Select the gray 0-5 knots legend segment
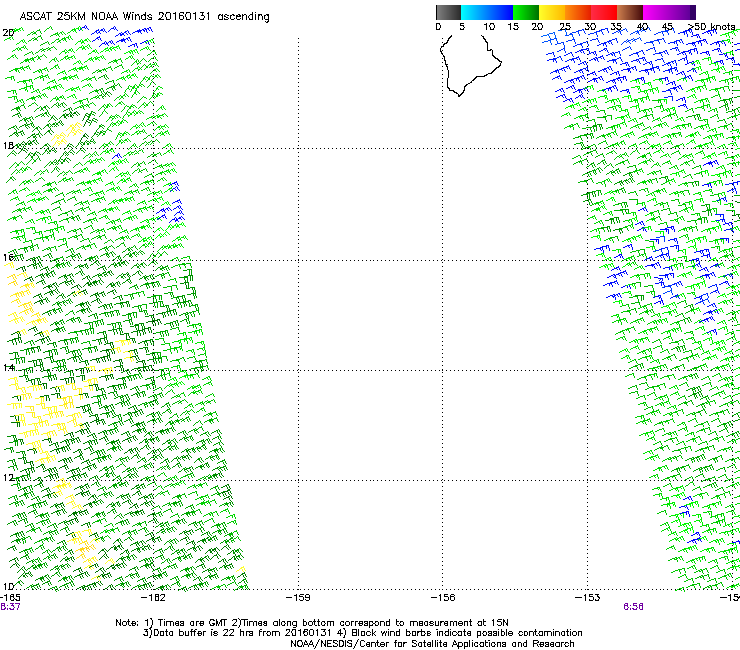Viewport: 740px width, 650px height. click(448, 12)
